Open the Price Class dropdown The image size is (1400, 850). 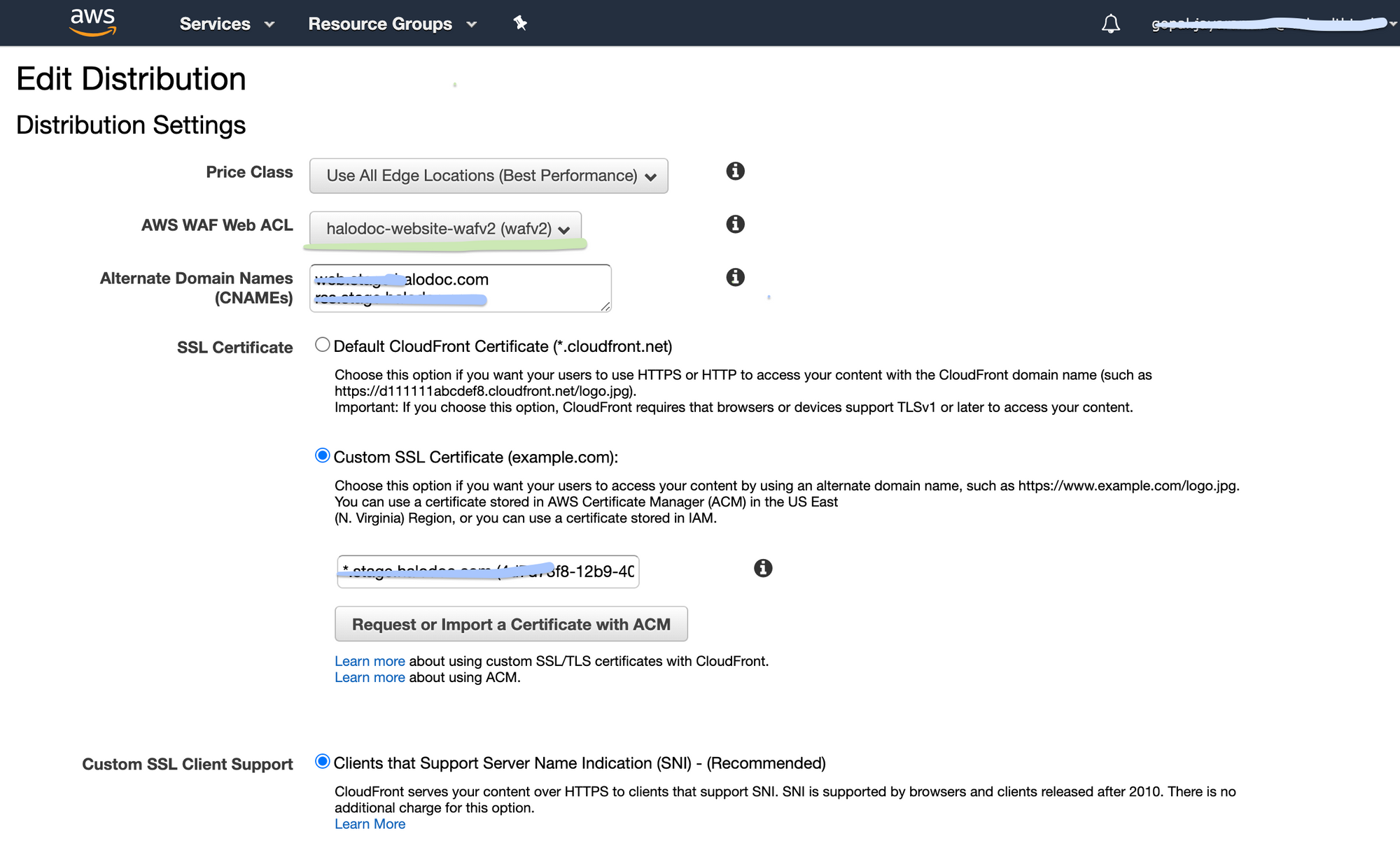[x=489, y=176]
